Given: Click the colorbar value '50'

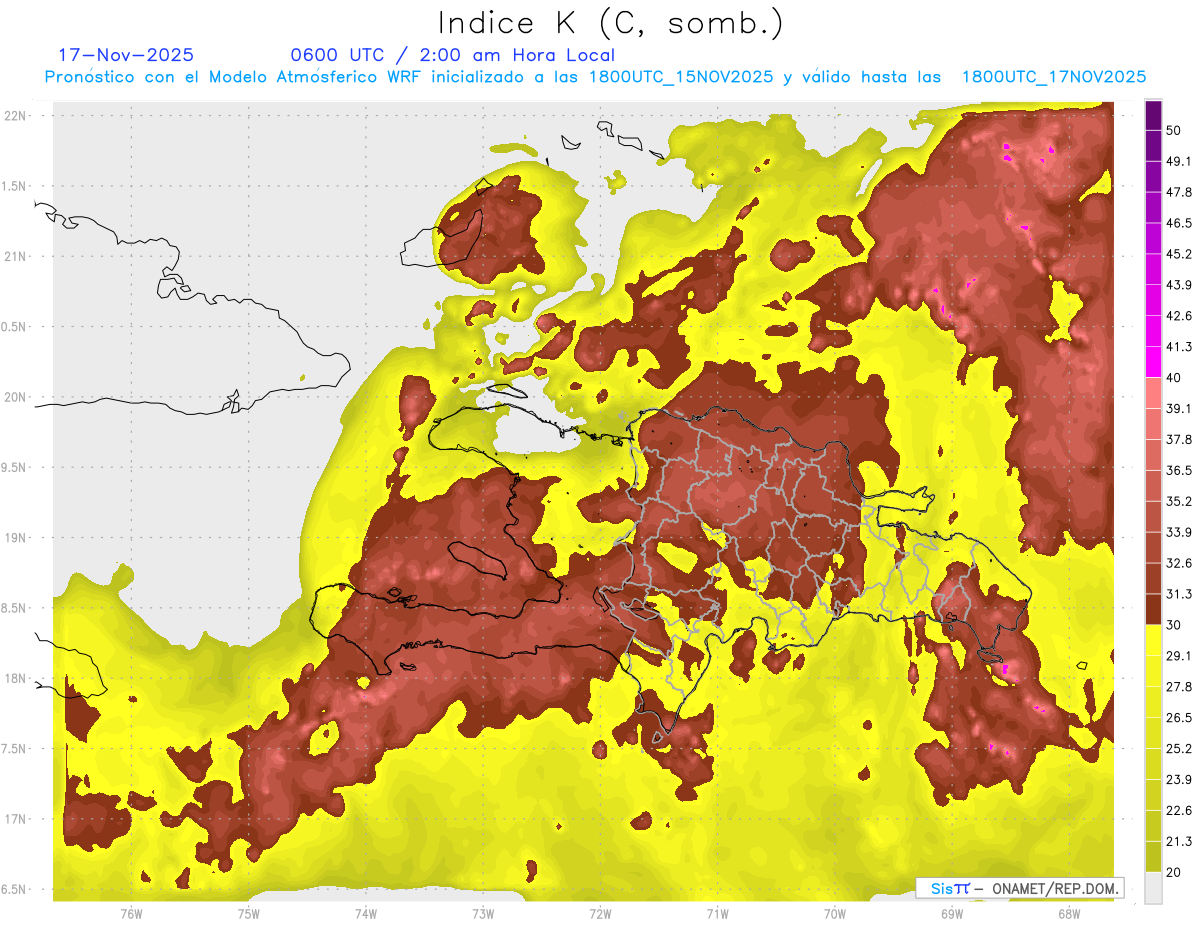Looking at the screenshot, I should (x=1174, y=131).
